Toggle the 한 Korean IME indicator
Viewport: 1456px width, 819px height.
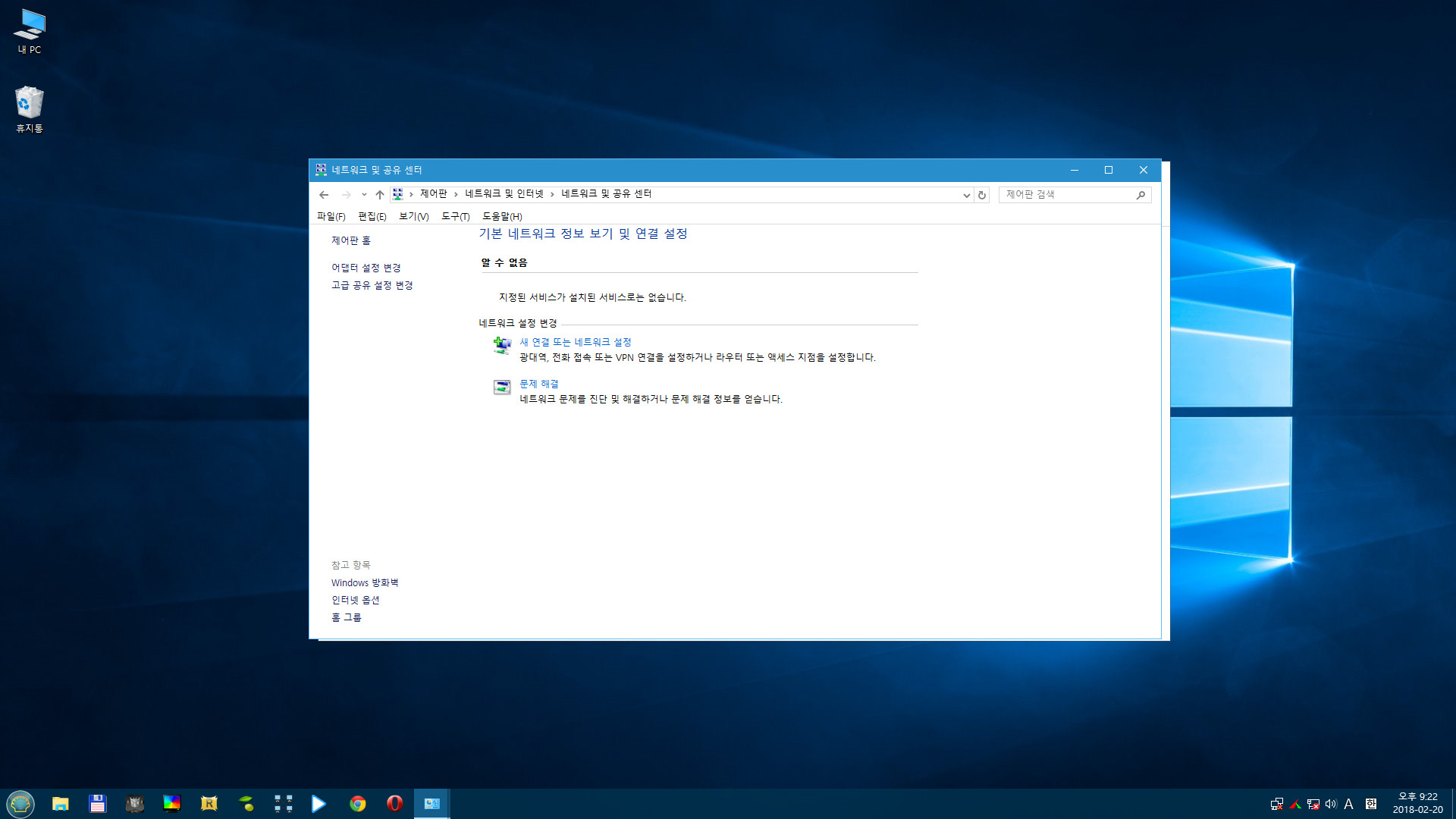point(1371,804)
